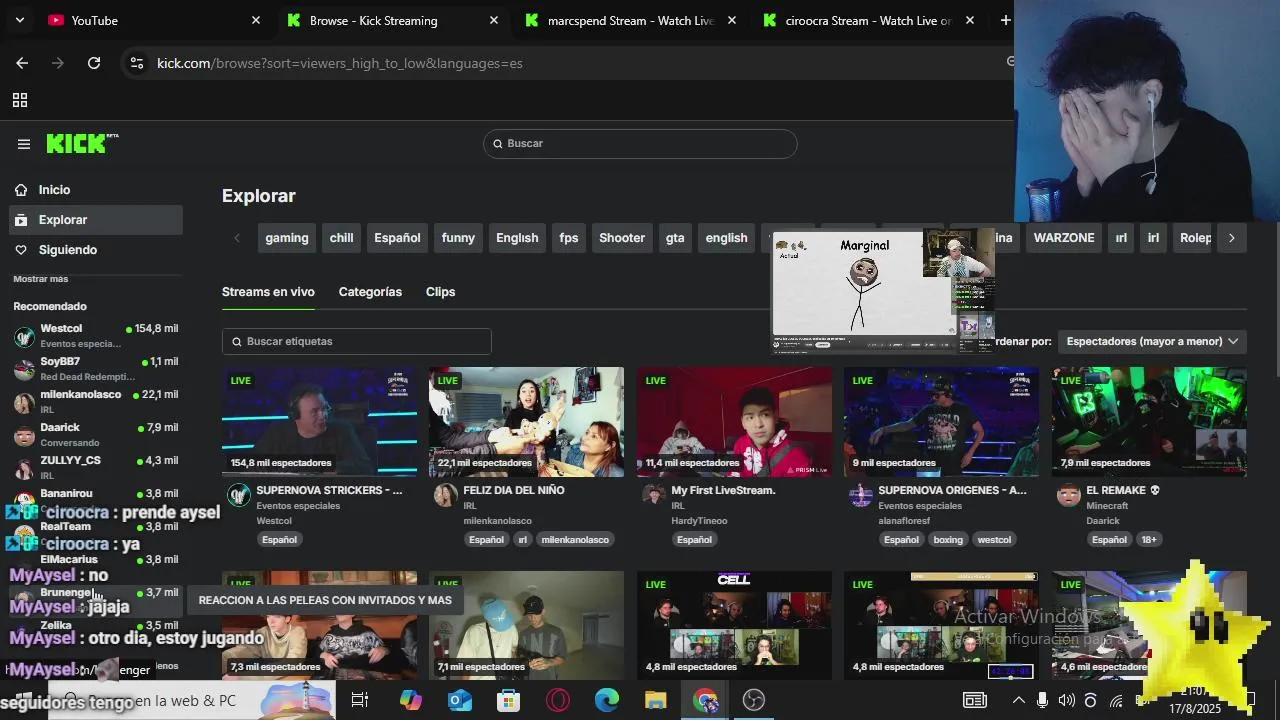The width and height of the screenshot is (1280, 720).
Task: Click browser back arrow
Action: point(22,63)
